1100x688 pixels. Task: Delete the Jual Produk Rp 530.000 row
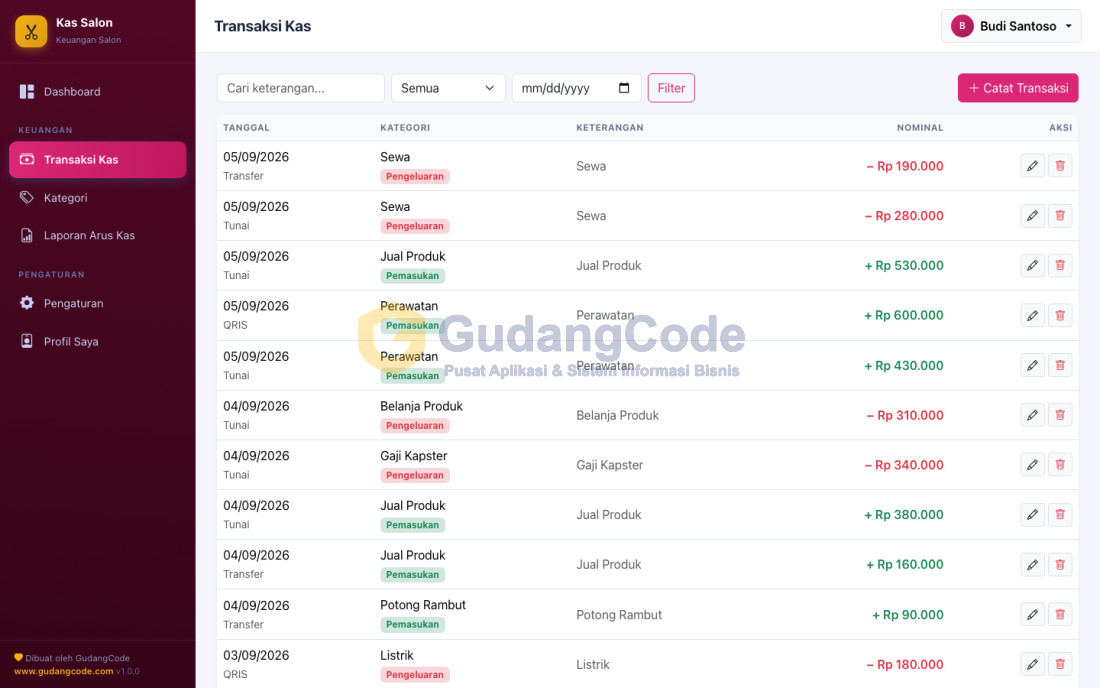point(1060,266)
